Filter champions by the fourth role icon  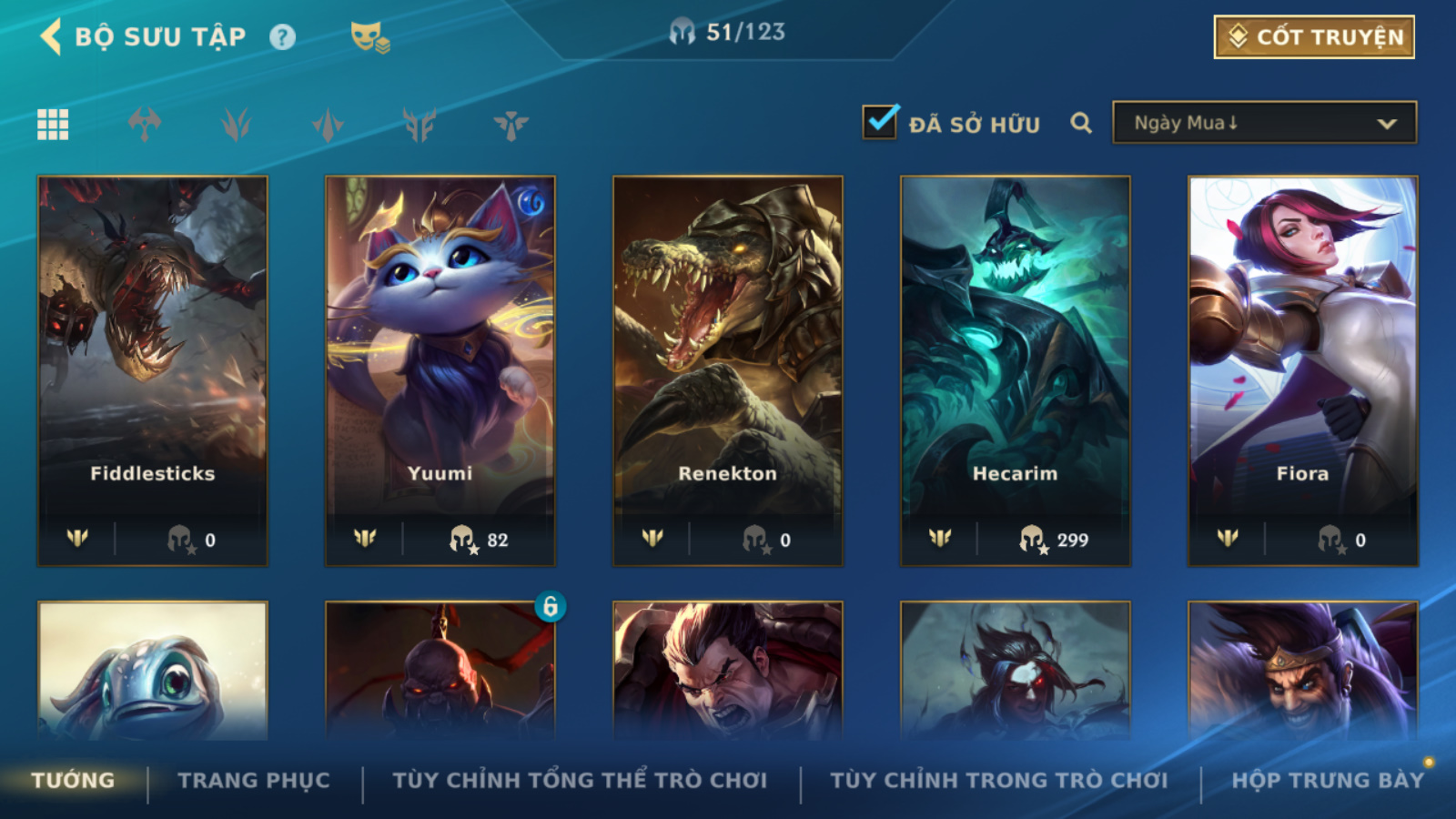420,124
